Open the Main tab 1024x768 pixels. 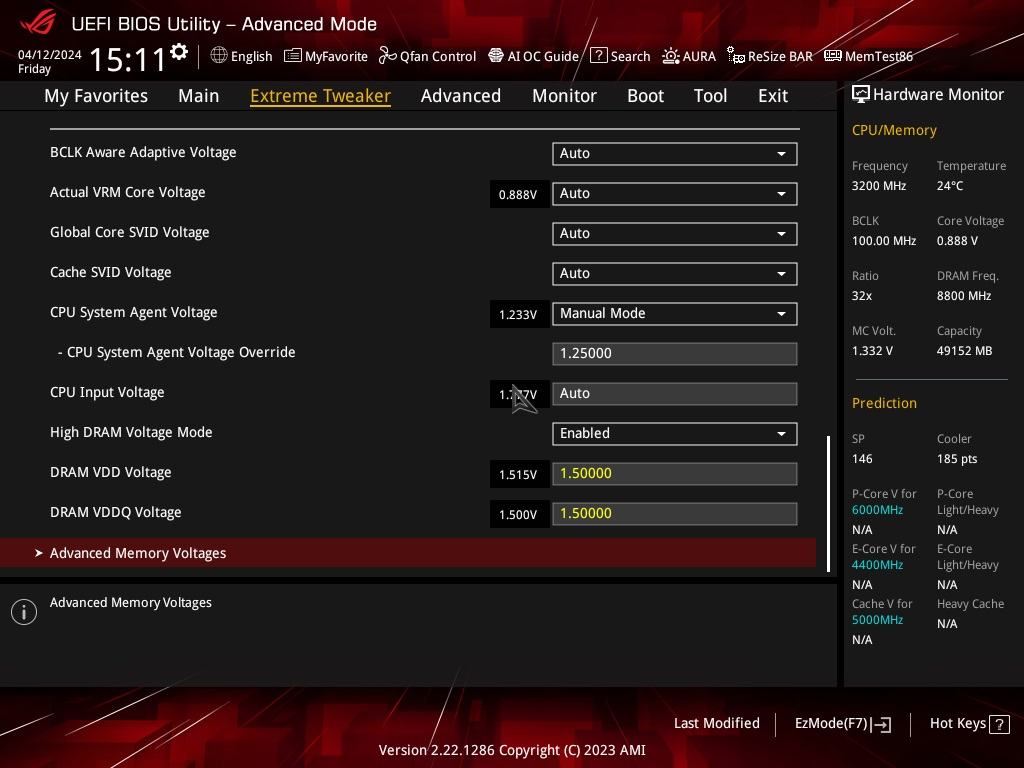(199, 96)
